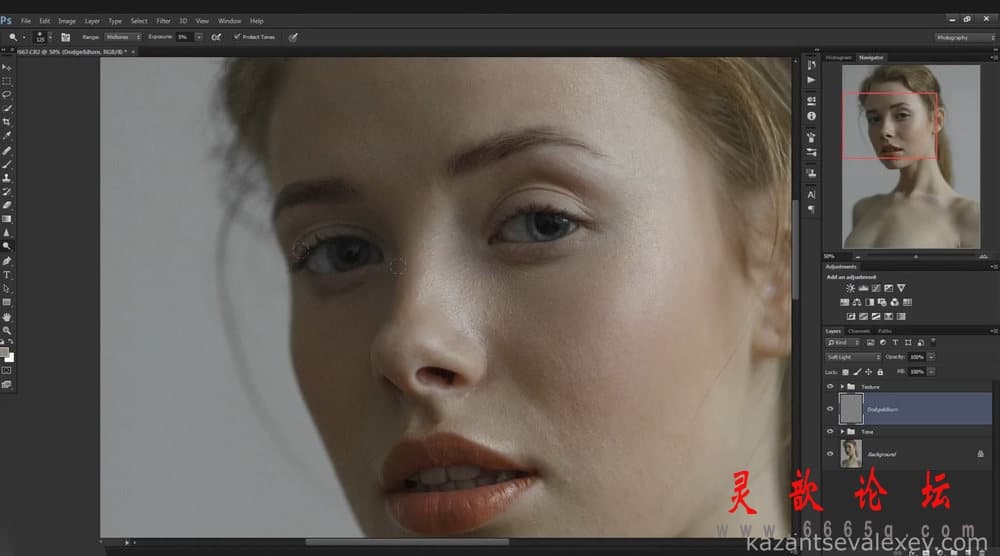1000x556 pixels.
Task: Open the Exposure slider dropdown arrow
Action: click(x=199, y=37)
